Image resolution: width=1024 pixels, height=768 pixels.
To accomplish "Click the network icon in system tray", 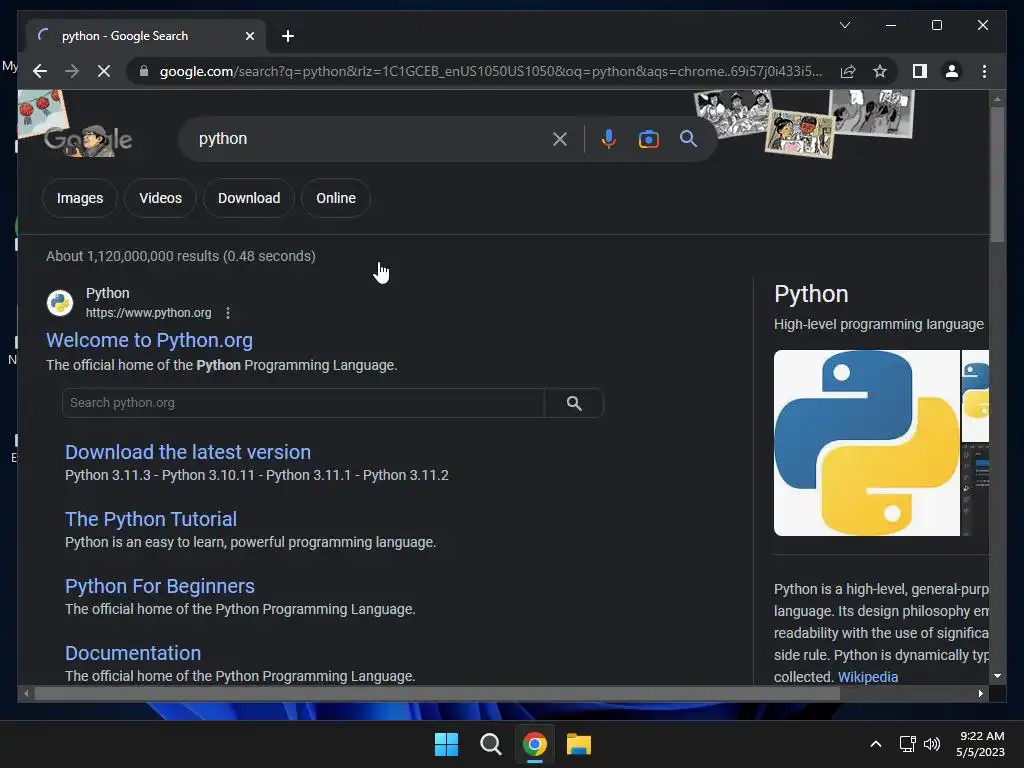I will coord(907,744).
